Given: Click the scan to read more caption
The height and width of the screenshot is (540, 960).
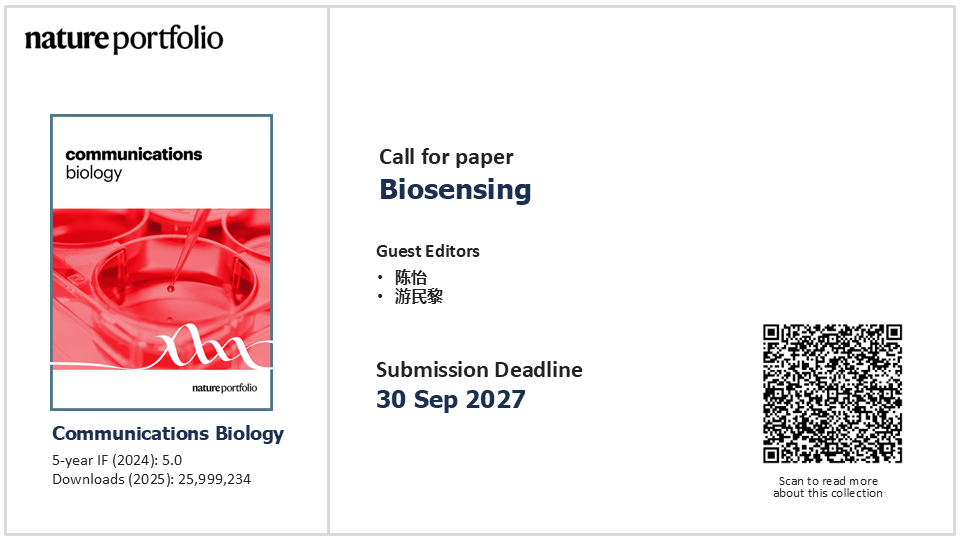Looking at the screenshot, I should pos(828,487).
